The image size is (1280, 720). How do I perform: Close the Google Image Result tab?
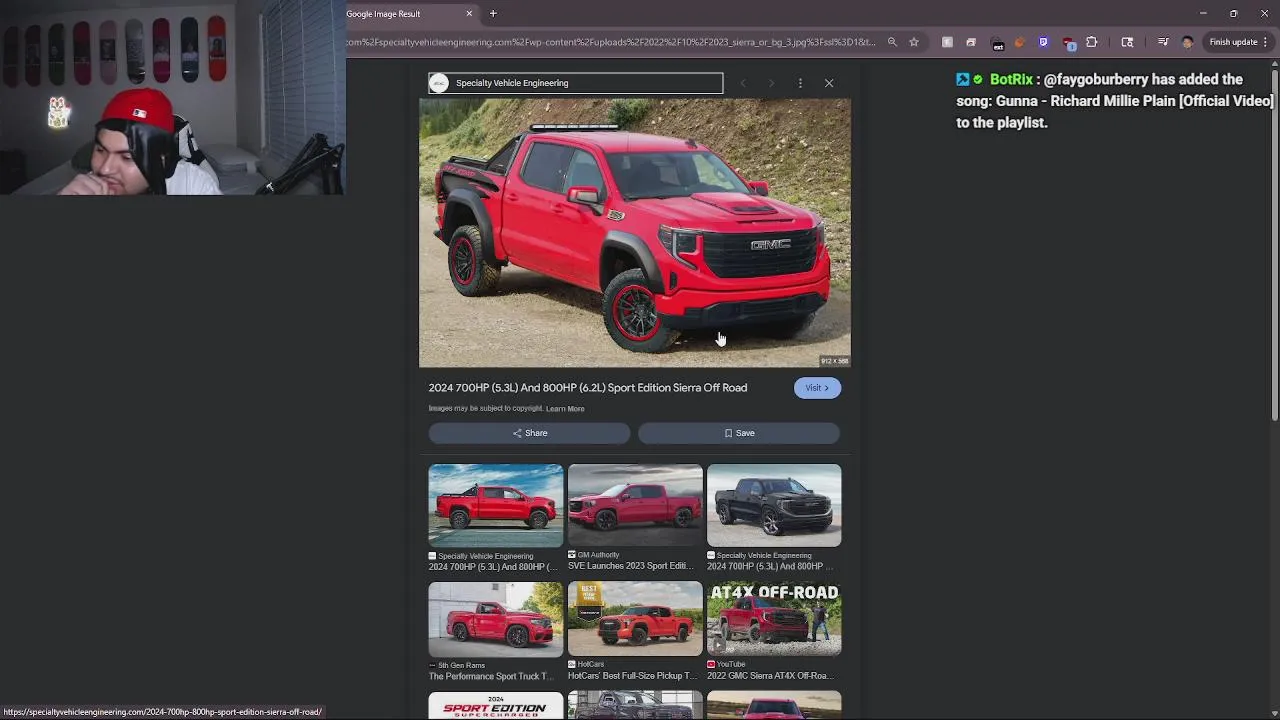click(469, 14)
